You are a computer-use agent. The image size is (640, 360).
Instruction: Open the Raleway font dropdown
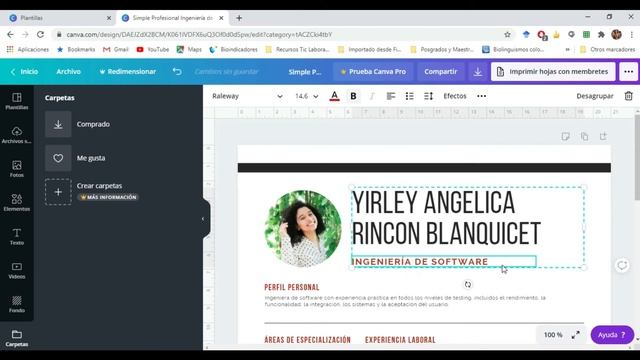(247, 96)
